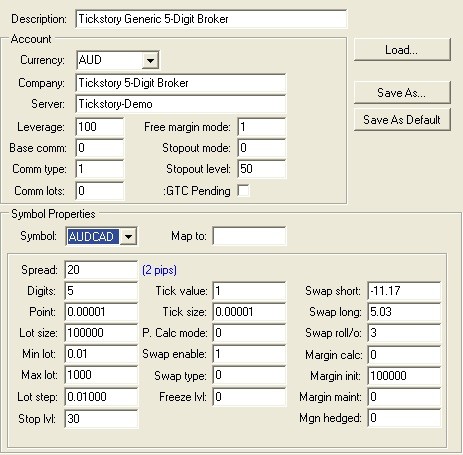Select the Swap long input field

pyautogui.click(x=404, y=312)
